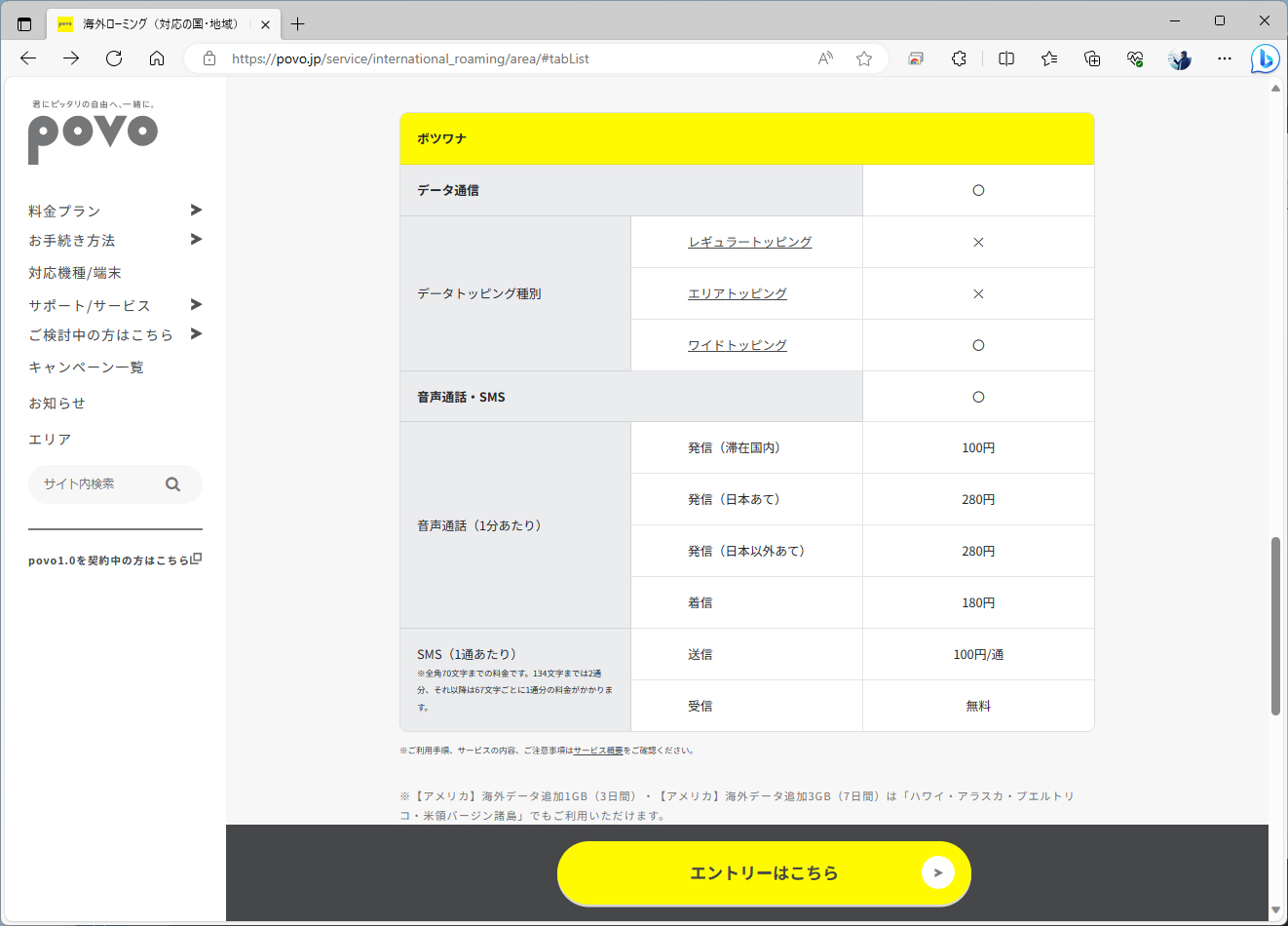Select the 100円/通 SMS rate cell
Viewport: 1288px width, 926px height.
978,654
